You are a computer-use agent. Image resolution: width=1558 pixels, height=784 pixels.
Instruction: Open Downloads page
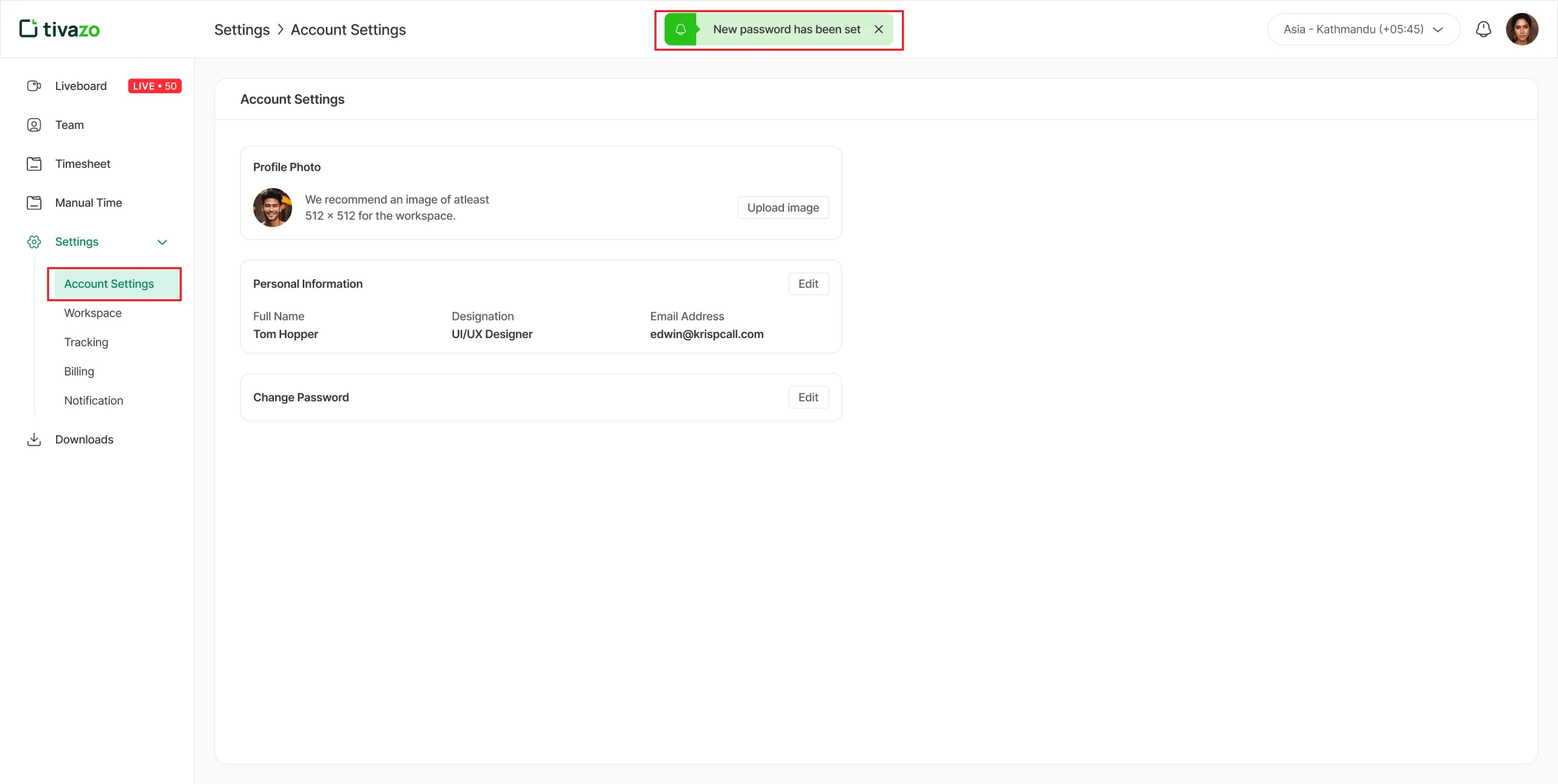[x=84, y=439]
